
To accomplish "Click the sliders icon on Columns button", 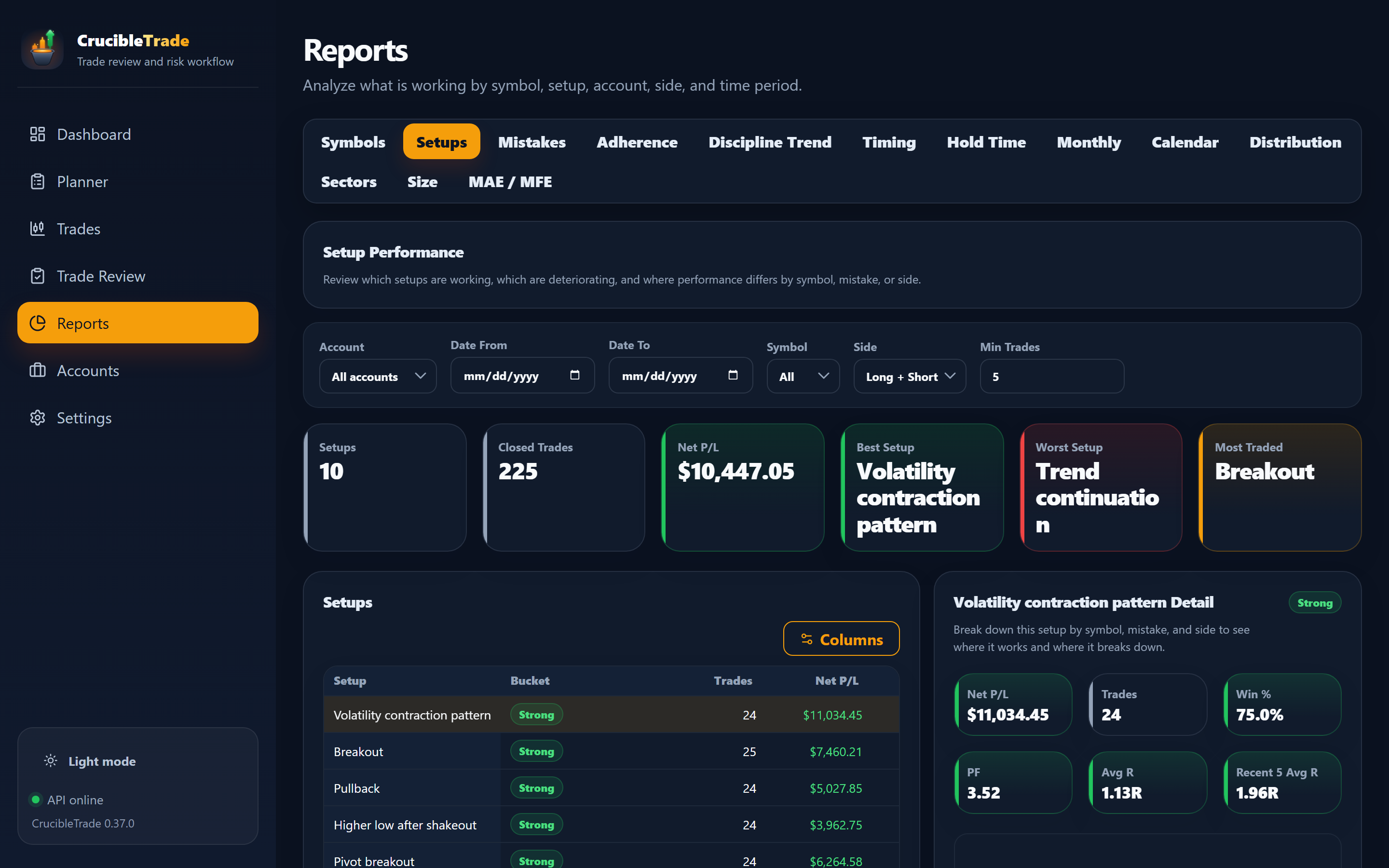I will [806, 639].
